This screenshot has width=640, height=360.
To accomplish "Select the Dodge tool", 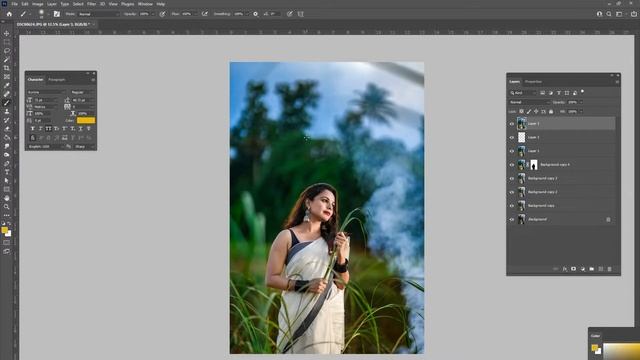I will coord(7,155).
